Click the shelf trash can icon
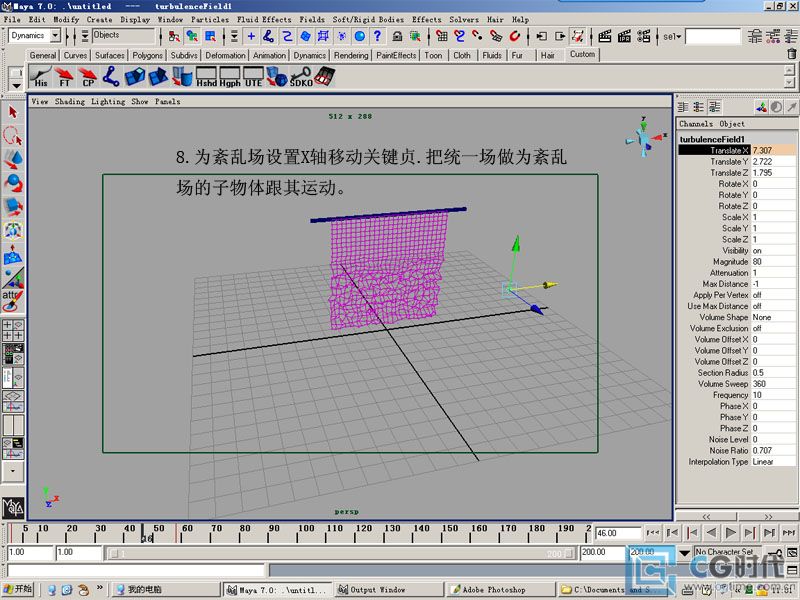Screen dimensions: 800x600 click(791, 54)
